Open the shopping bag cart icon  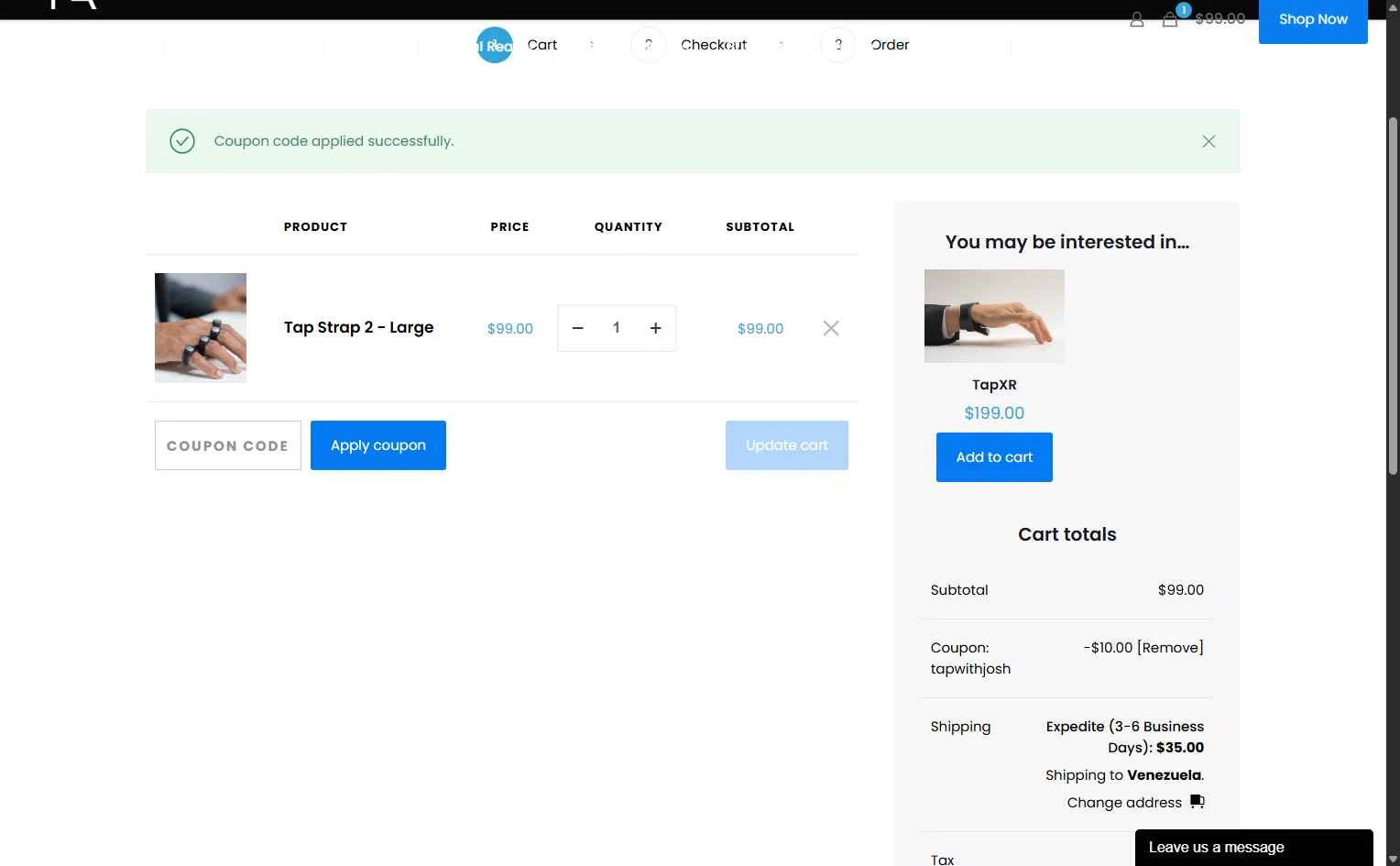pyautogui.click(x=1170, y=18)
